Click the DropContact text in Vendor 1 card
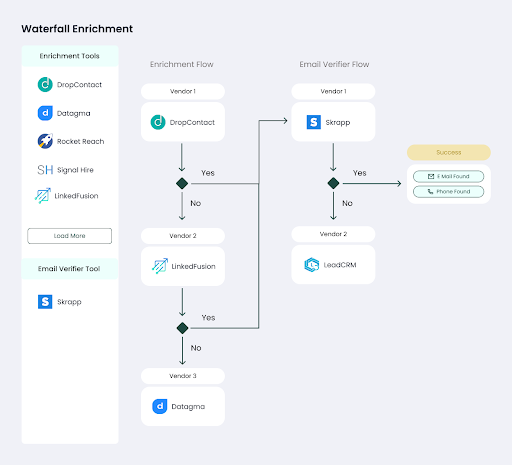The image size is (512, 465). (192, 122)
